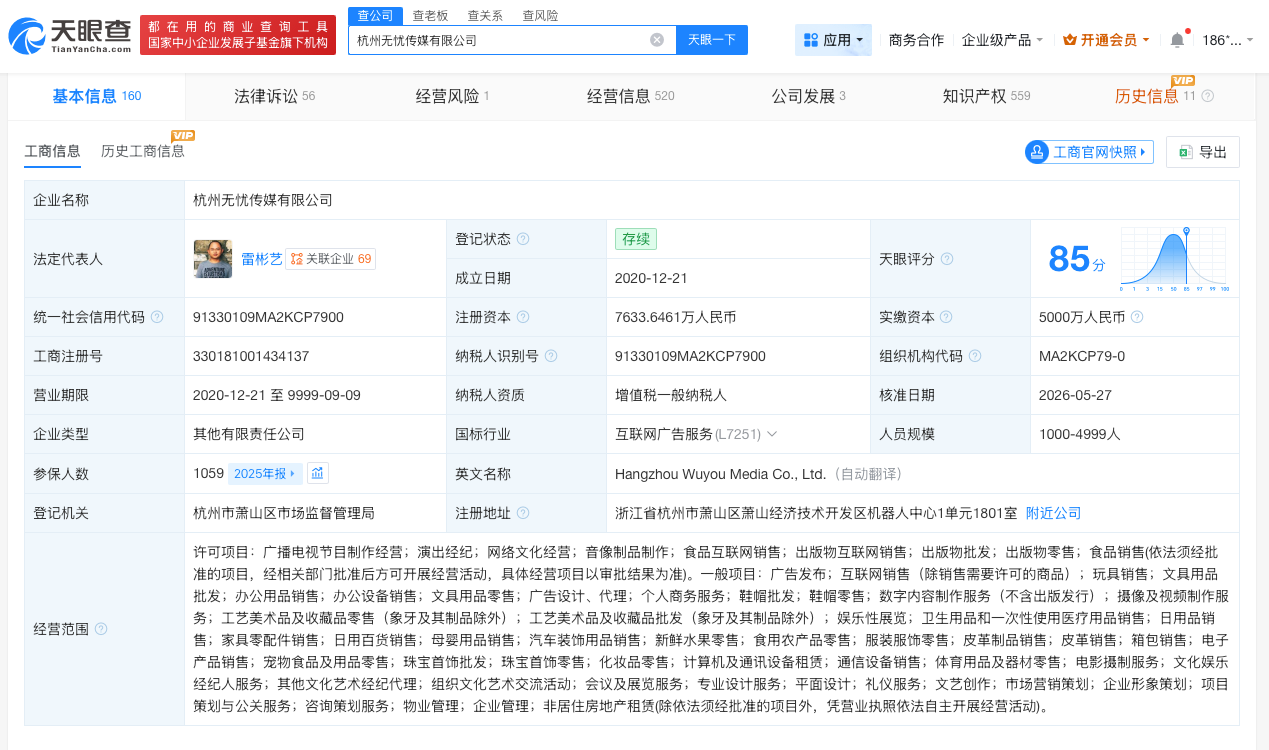Click the 应用 grid icon
This screenshot has height=750, width=1269.
(810, 40)
